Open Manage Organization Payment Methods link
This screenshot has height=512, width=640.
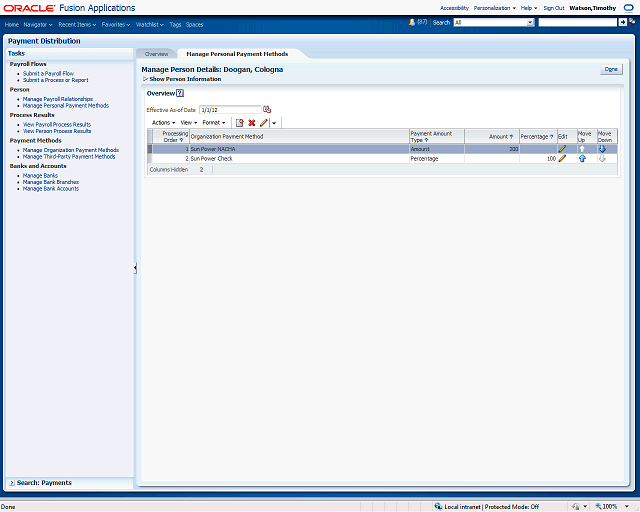(x=70, y=150)
